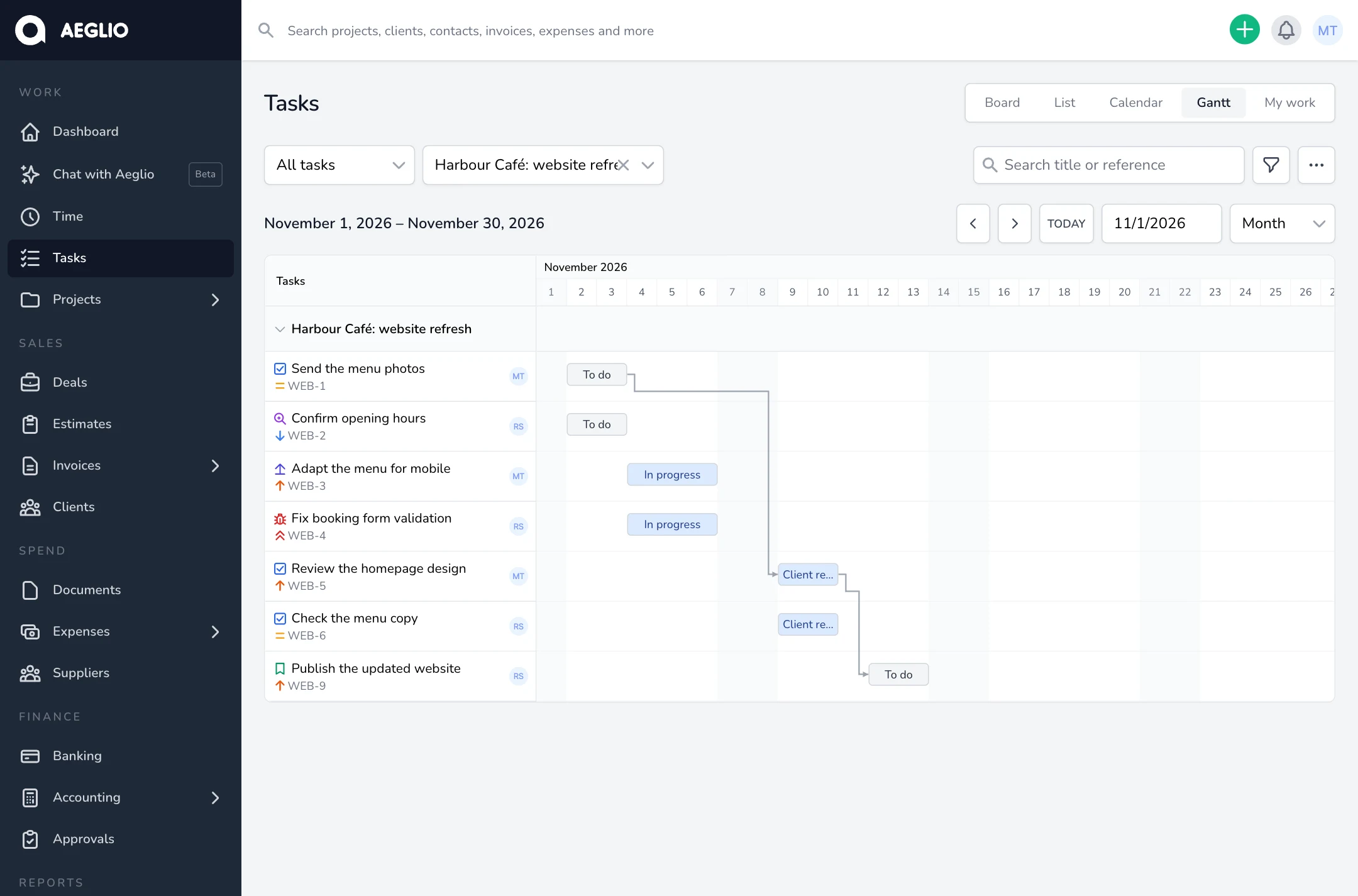Select the WEB-9 To do Gantt bar
Image resolution: width=1358 pixels, height=896 pixels.
[x=898, y=675]
